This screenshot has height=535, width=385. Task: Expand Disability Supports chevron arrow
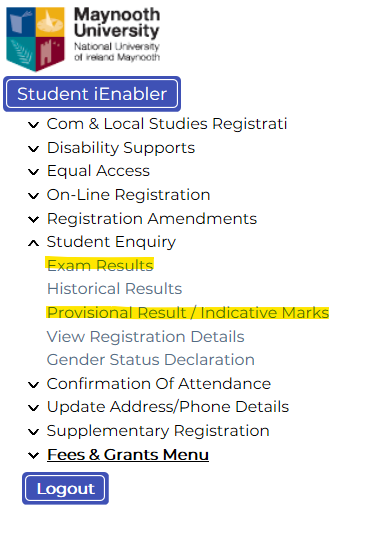[33, 149]
